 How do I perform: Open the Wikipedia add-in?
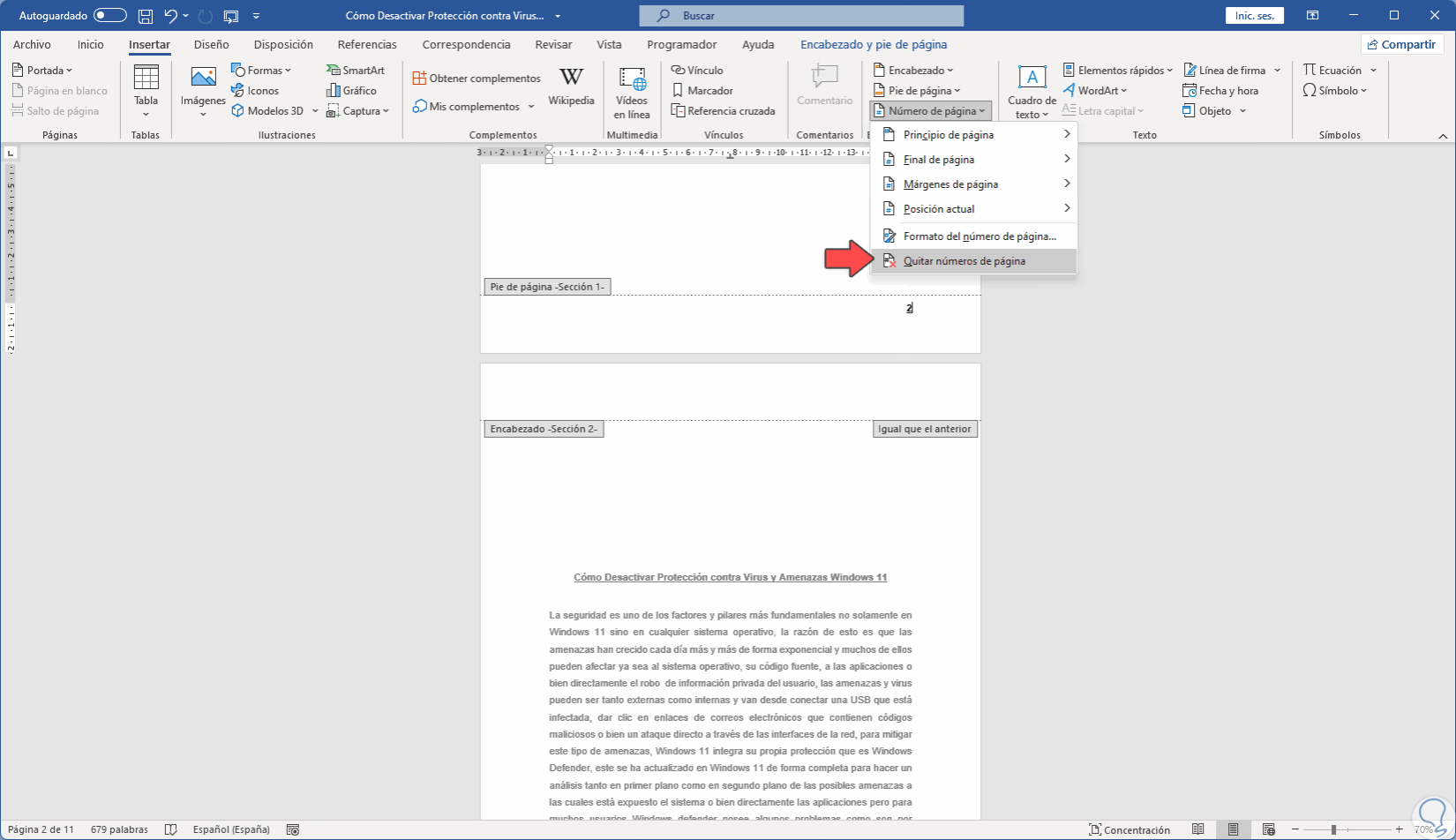(571, 86)
